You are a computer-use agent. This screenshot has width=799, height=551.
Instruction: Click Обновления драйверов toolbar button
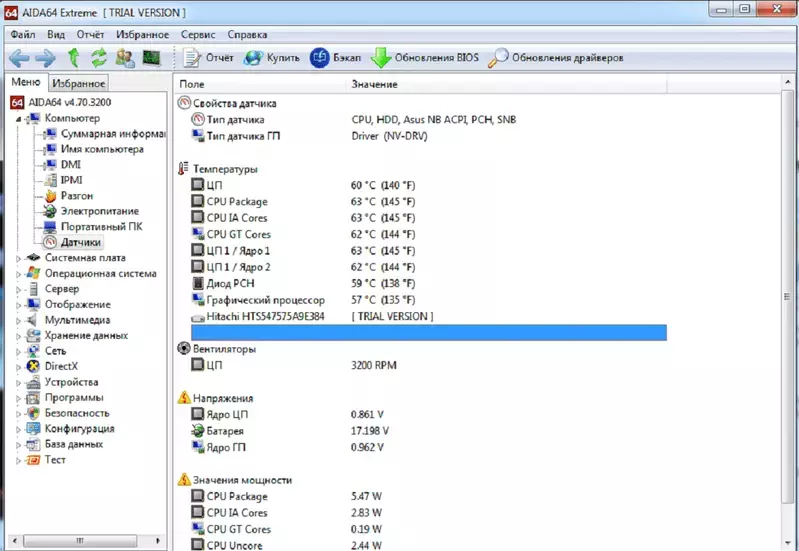point(556,58)
